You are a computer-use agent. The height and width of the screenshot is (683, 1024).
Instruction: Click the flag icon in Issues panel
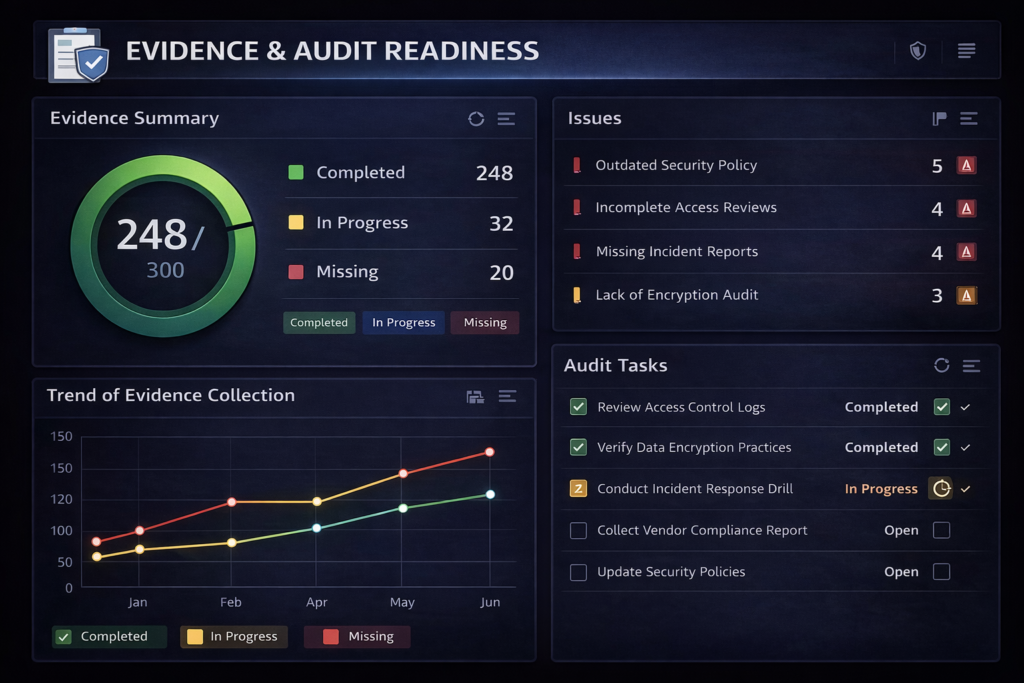939,119
